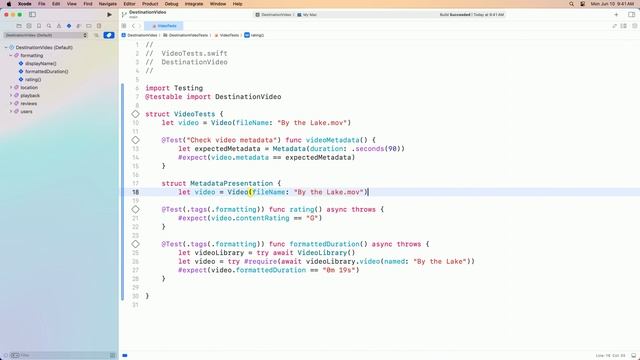This screenshot has width=640, height=360.
Task: Add an editor on the right
Action: pos(634,26)
